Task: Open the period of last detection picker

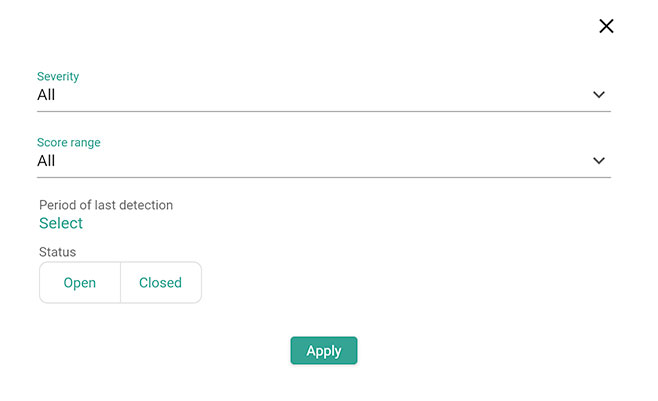Action: point(61,223)
